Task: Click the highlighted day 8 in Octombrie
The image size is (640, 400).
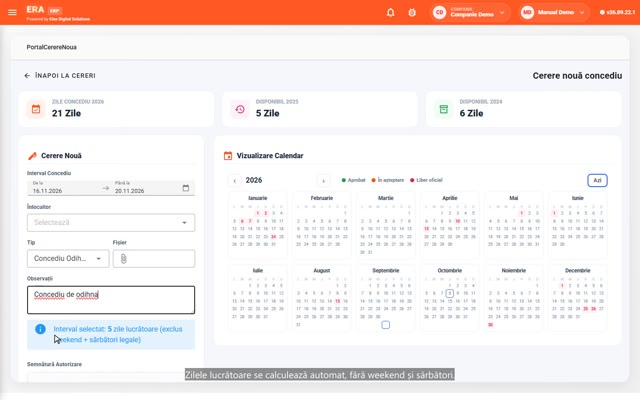Action: (x=450, y=293)
